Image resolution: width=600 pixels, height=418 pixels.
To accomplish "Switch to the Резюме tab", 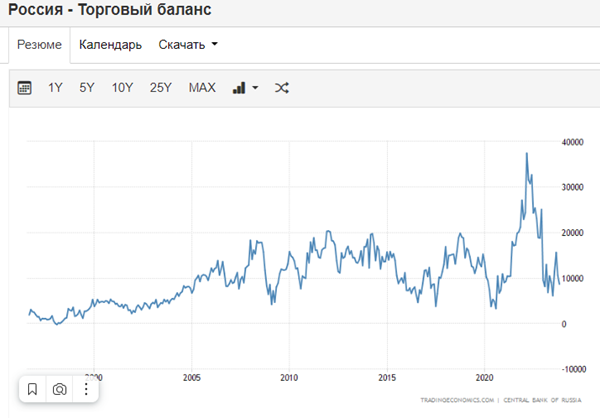I will [40, 45].
